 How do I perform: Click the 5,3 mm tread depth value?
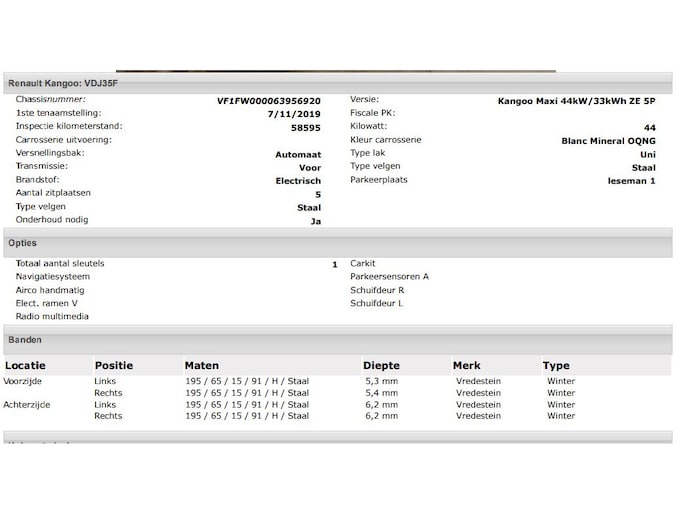[x=381, y=381]
